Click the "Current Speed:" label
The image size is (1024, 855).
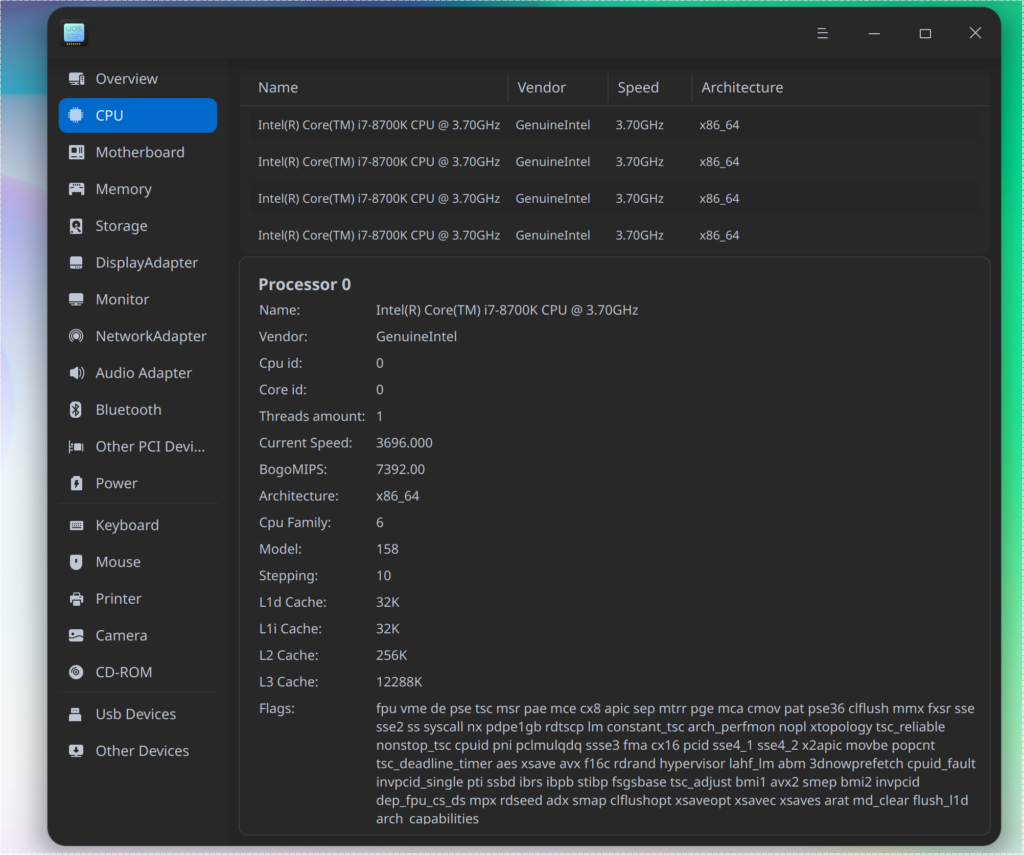point(305,443)
